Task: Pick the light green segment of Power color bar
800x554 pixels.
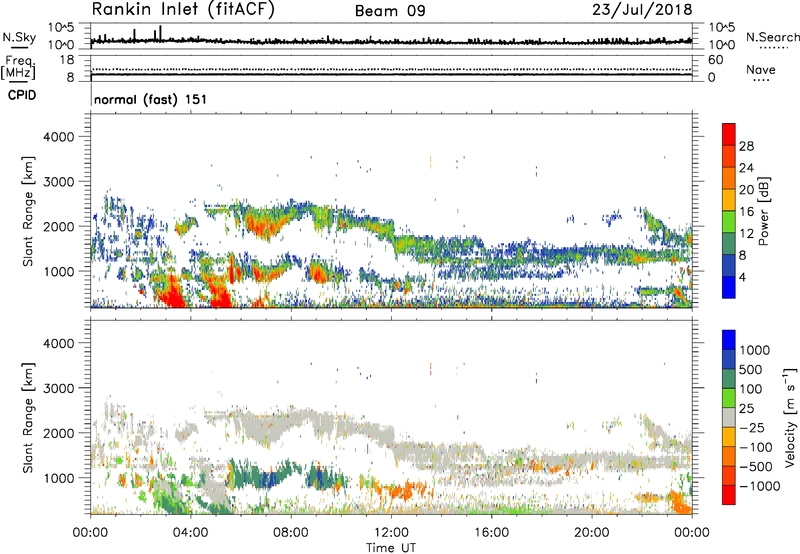Action: click(x=729, y=222)
